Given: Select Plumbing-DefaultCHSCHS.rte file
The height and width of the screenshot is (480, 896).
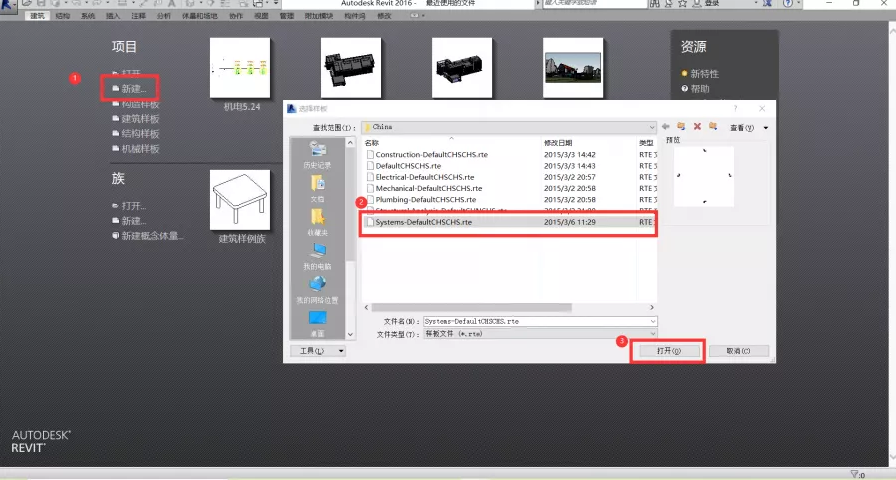Looking at the screenshot, I should pyautogui.click(x=426, y=199).
